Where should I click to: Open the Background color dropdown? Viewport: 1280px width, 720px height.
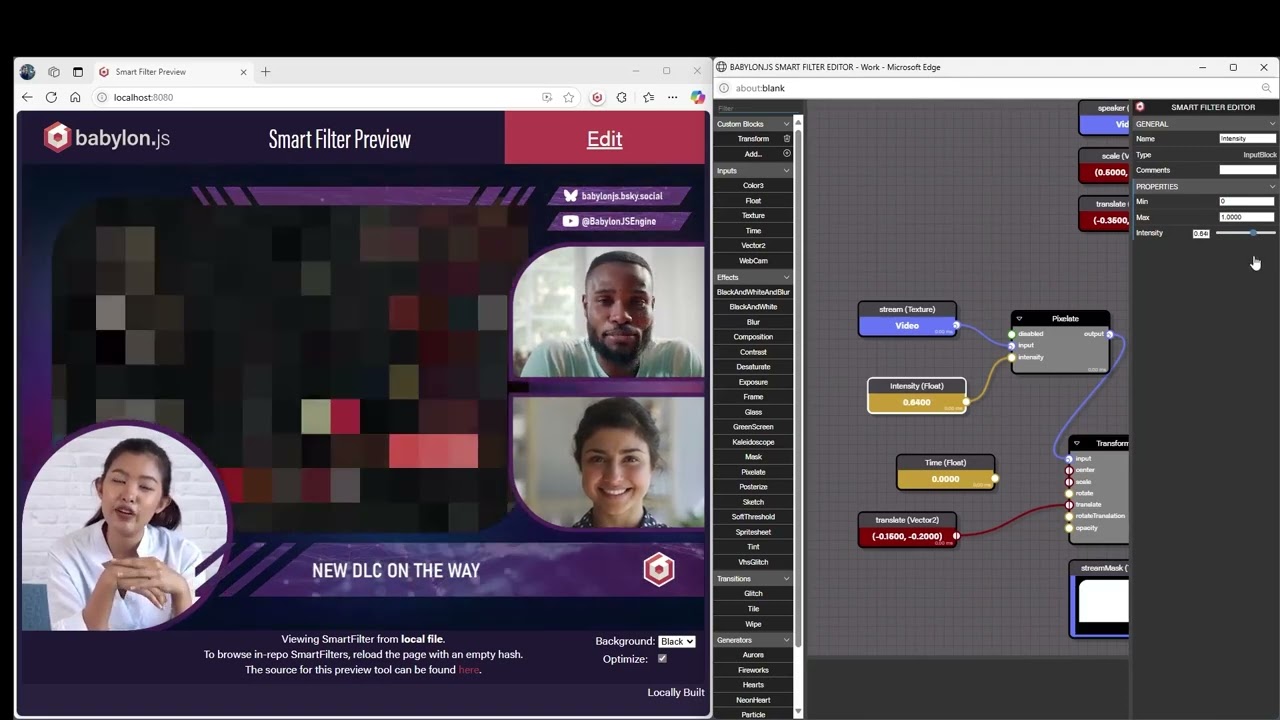676,641
